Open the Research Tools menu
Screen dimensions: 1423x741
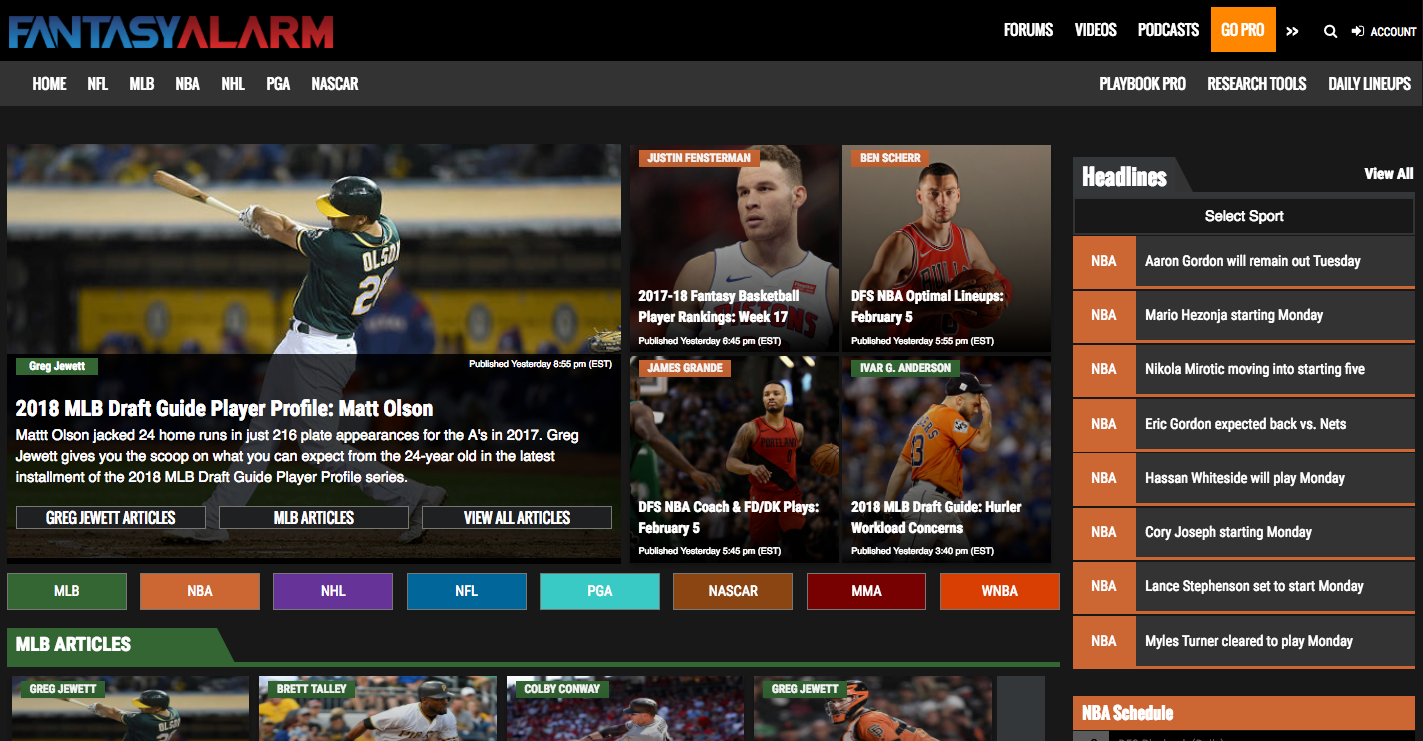[1256, 84]
